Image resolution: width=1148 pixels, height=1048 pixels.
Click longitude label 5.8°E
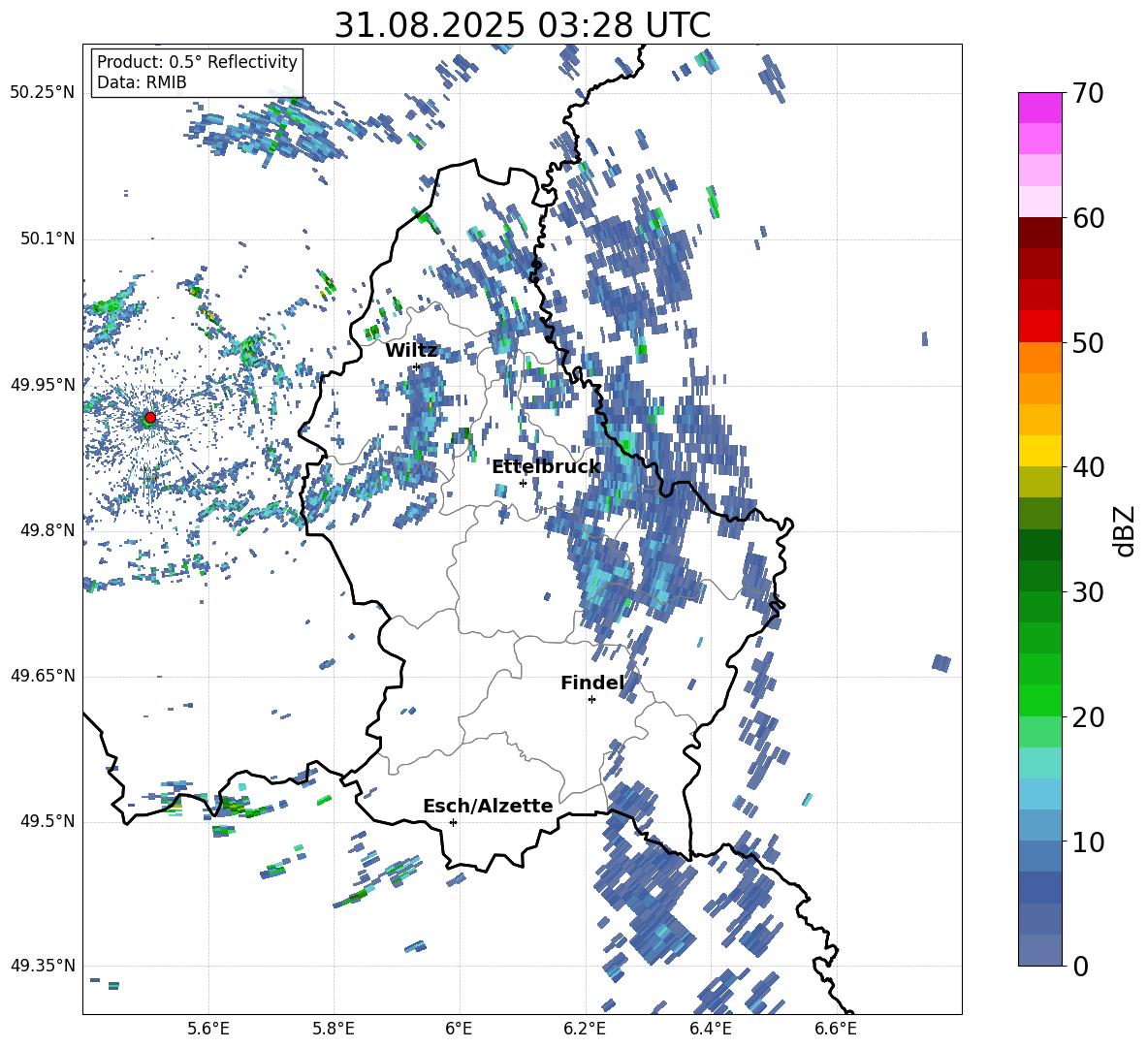(x=334, y=1030)
